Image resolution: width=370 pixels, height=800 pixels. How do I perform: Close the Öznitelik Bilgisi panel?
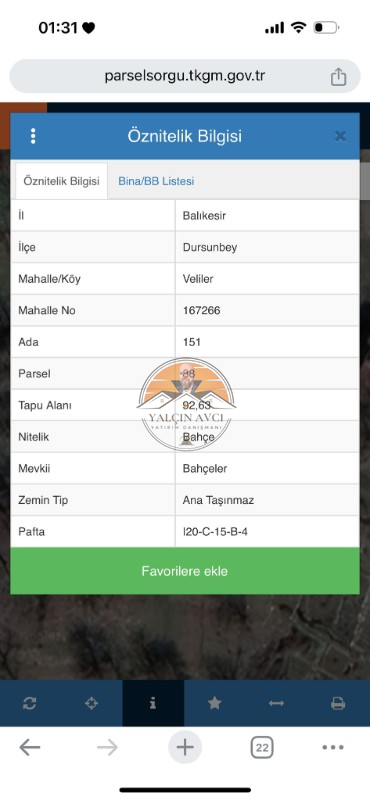[340, 136]
